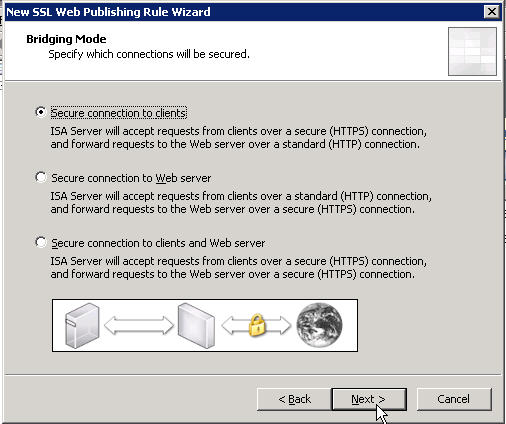
Task: Click the globe icon representing clients
Action: (x=319, y=325)
